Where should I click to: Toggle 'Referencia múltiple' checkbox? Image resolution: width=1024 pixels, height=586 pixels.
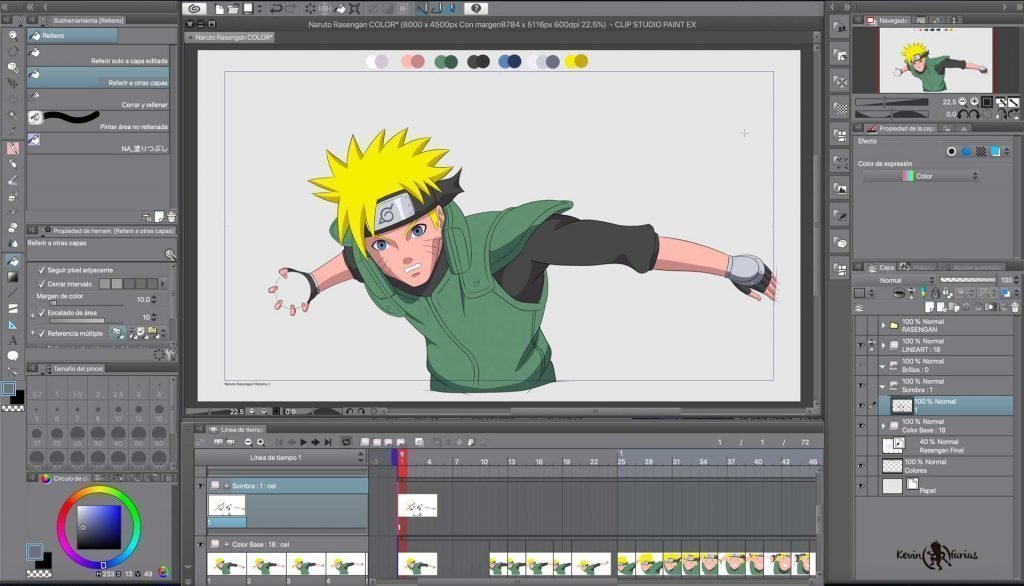click(42, 333)
